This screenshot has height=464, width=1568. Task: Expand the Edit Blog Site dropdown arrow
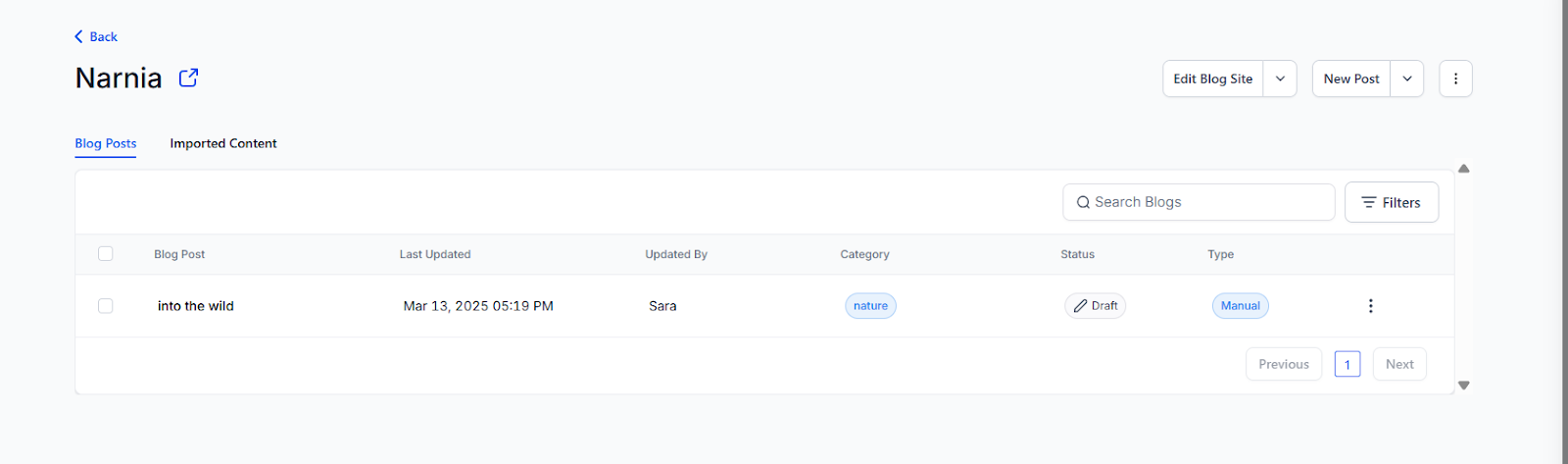point(1280,78)
